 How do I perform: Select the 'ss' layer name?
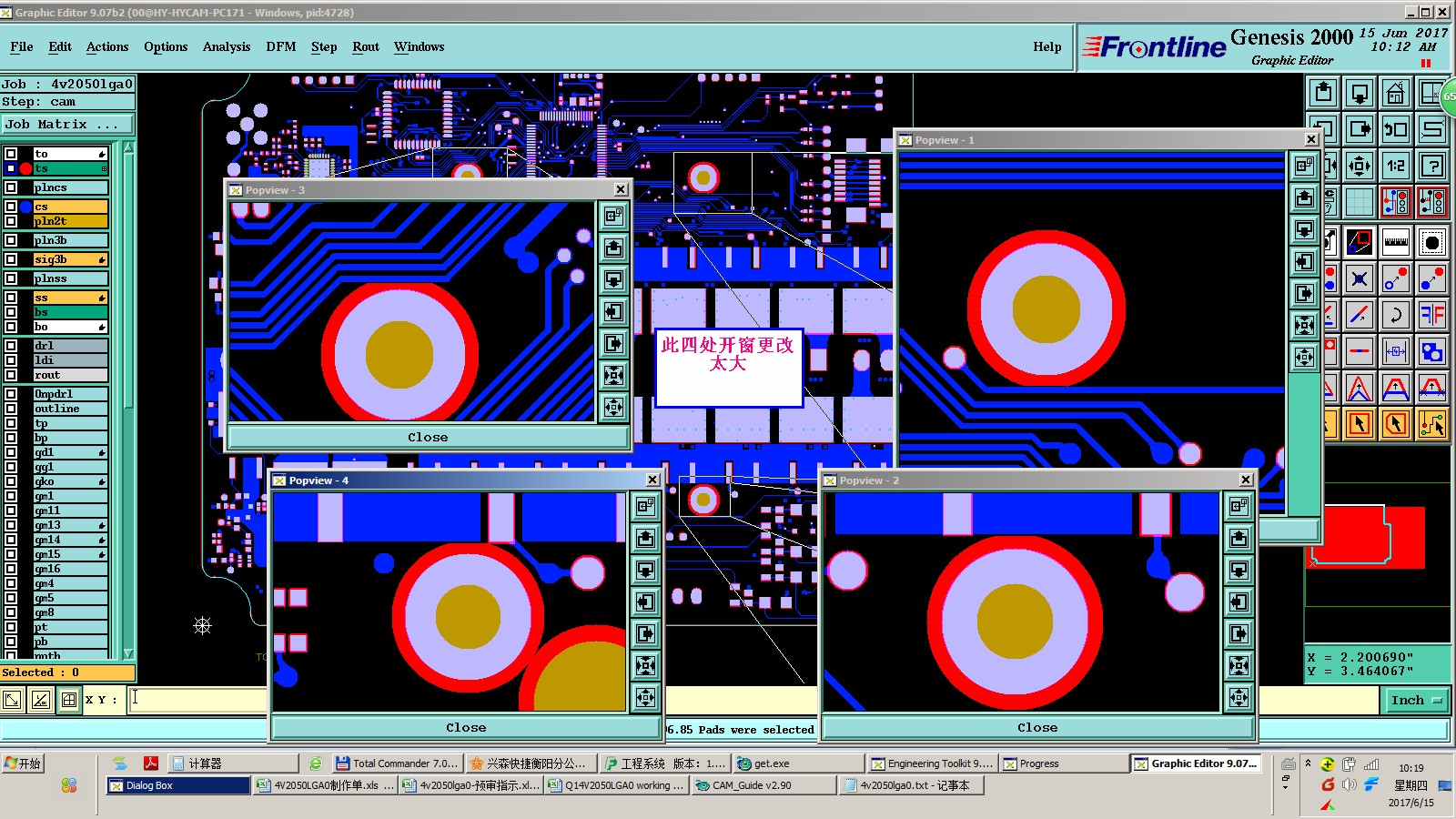coord(70,298)
